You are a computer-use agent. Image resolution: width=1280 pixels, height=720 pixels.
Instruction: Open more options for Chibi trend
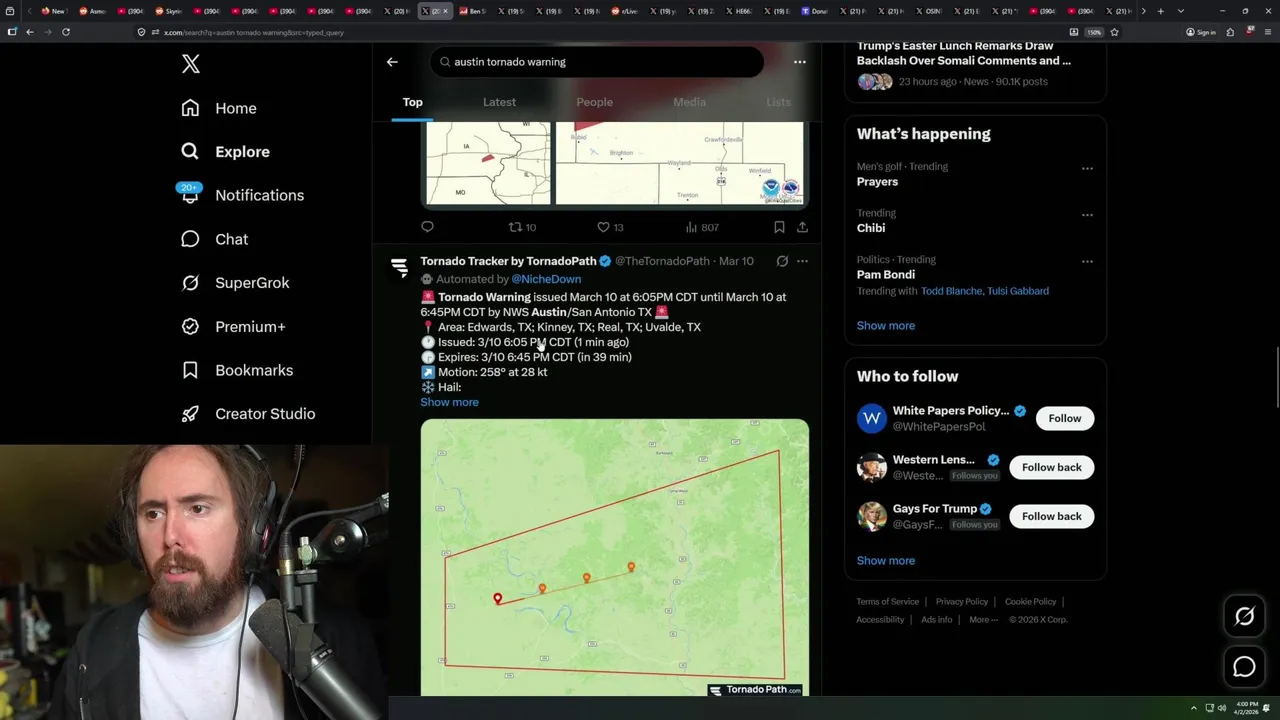coord(1087,214)
